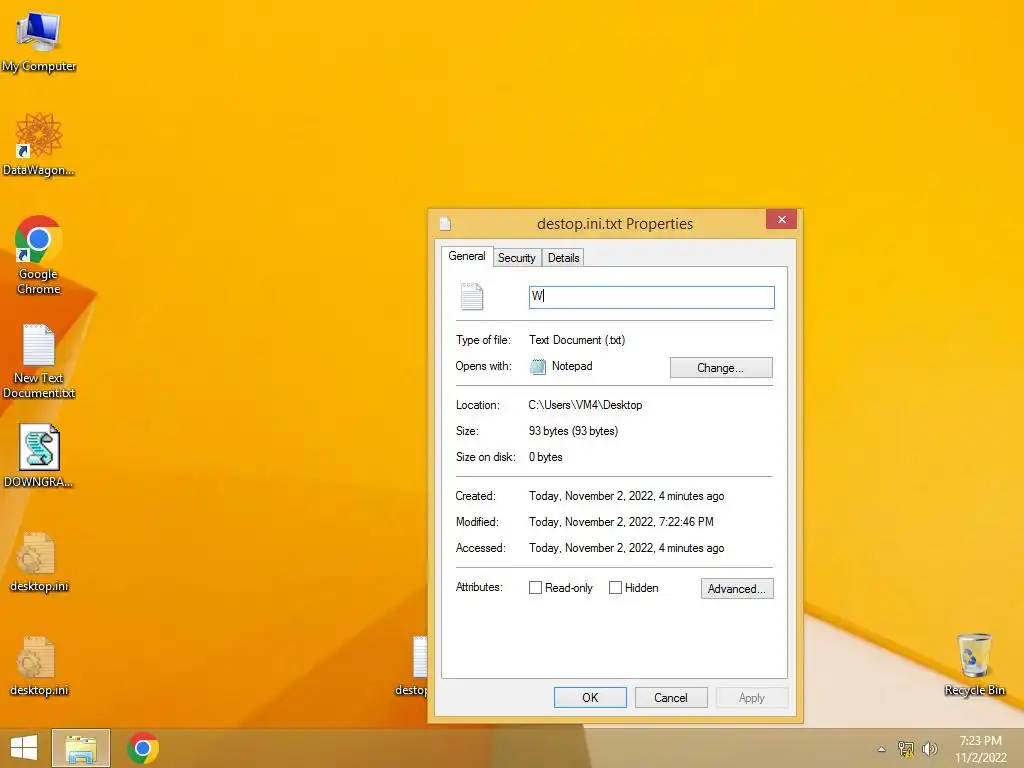Click the Change... button
This screenshot has height=768, width=1024.
pyautogui.click(x=721, y=368)
